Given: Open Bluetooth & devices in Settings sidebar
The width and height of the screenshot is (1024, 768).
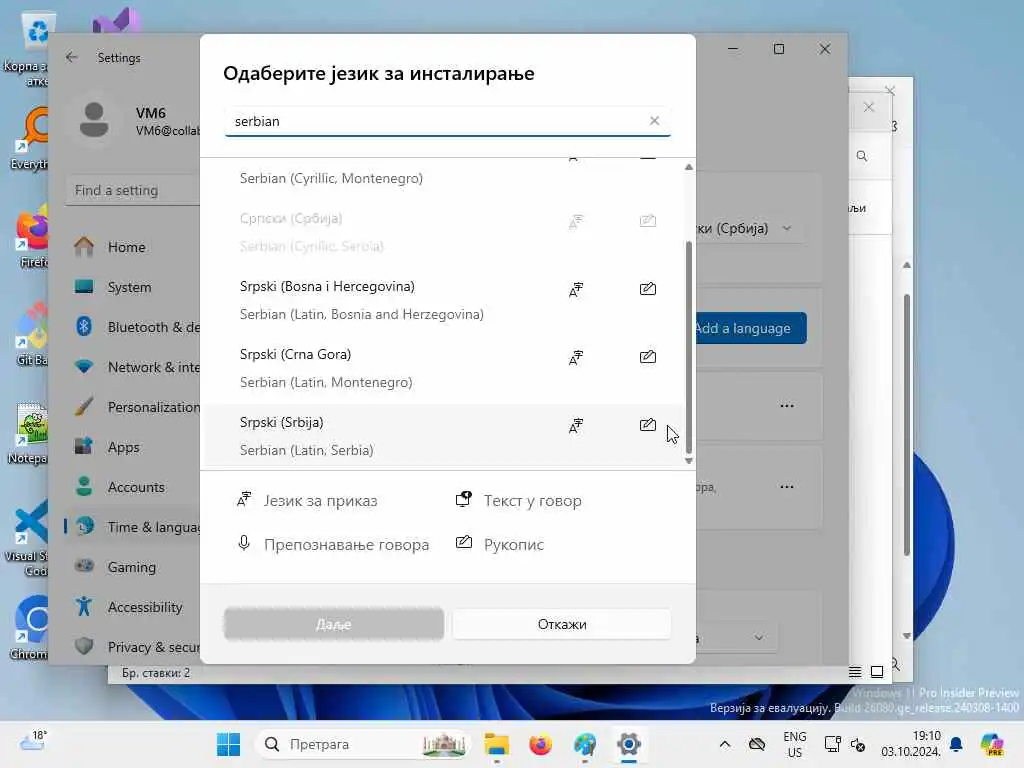Looking at the screenshot, I should [133, 327].
